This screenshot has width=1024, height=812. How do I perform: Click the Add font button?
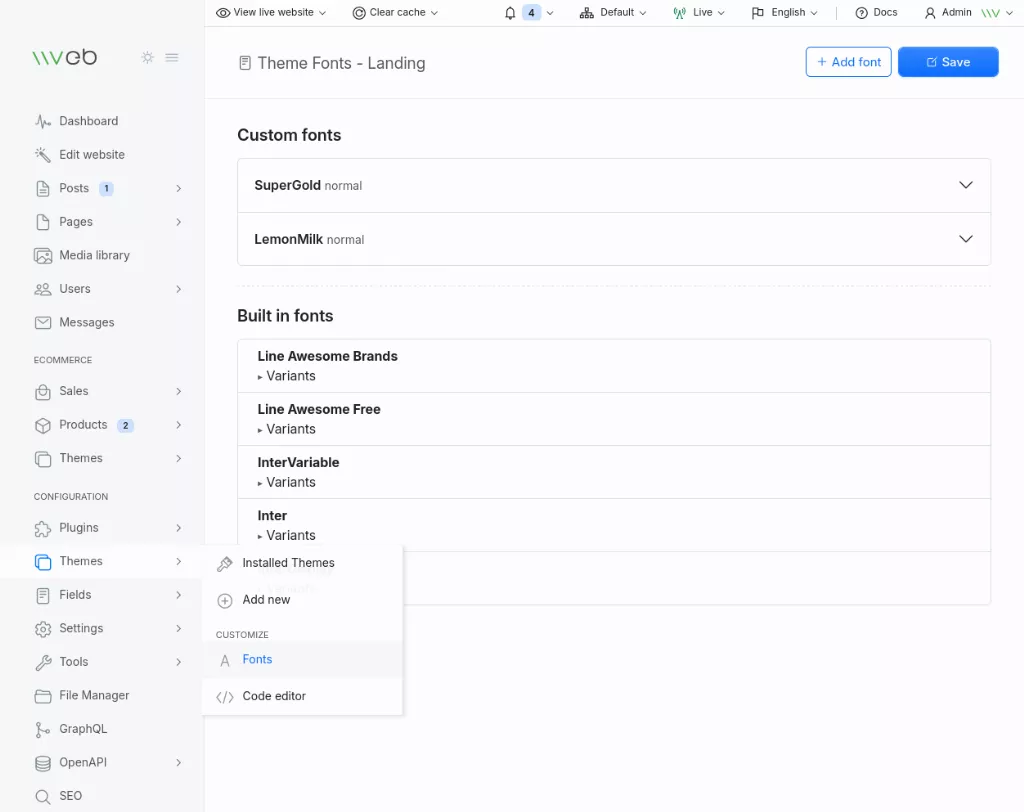point(848,62)
